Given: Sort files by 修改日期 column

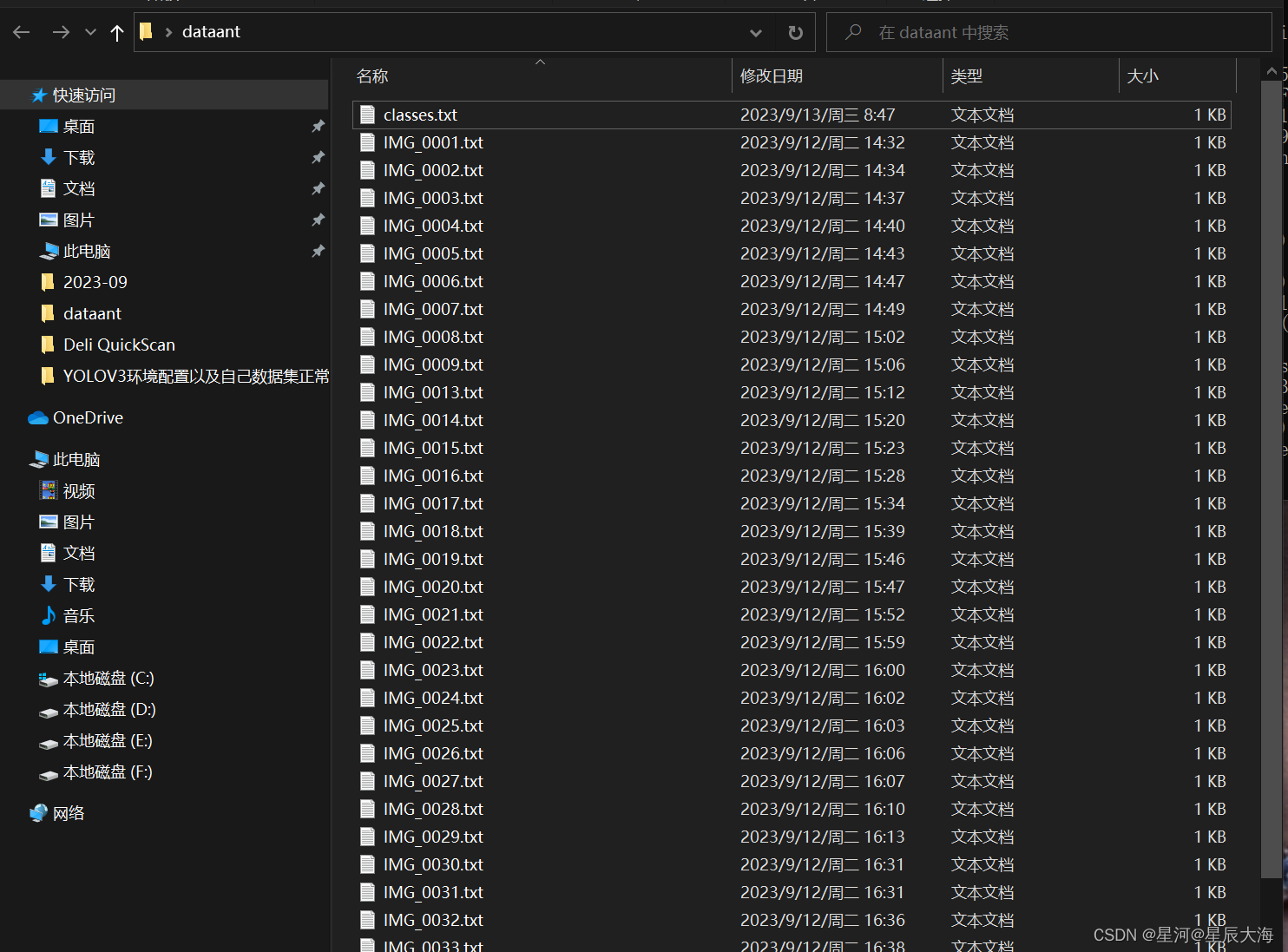Looking at the screenshot, I should coord(772,76).
